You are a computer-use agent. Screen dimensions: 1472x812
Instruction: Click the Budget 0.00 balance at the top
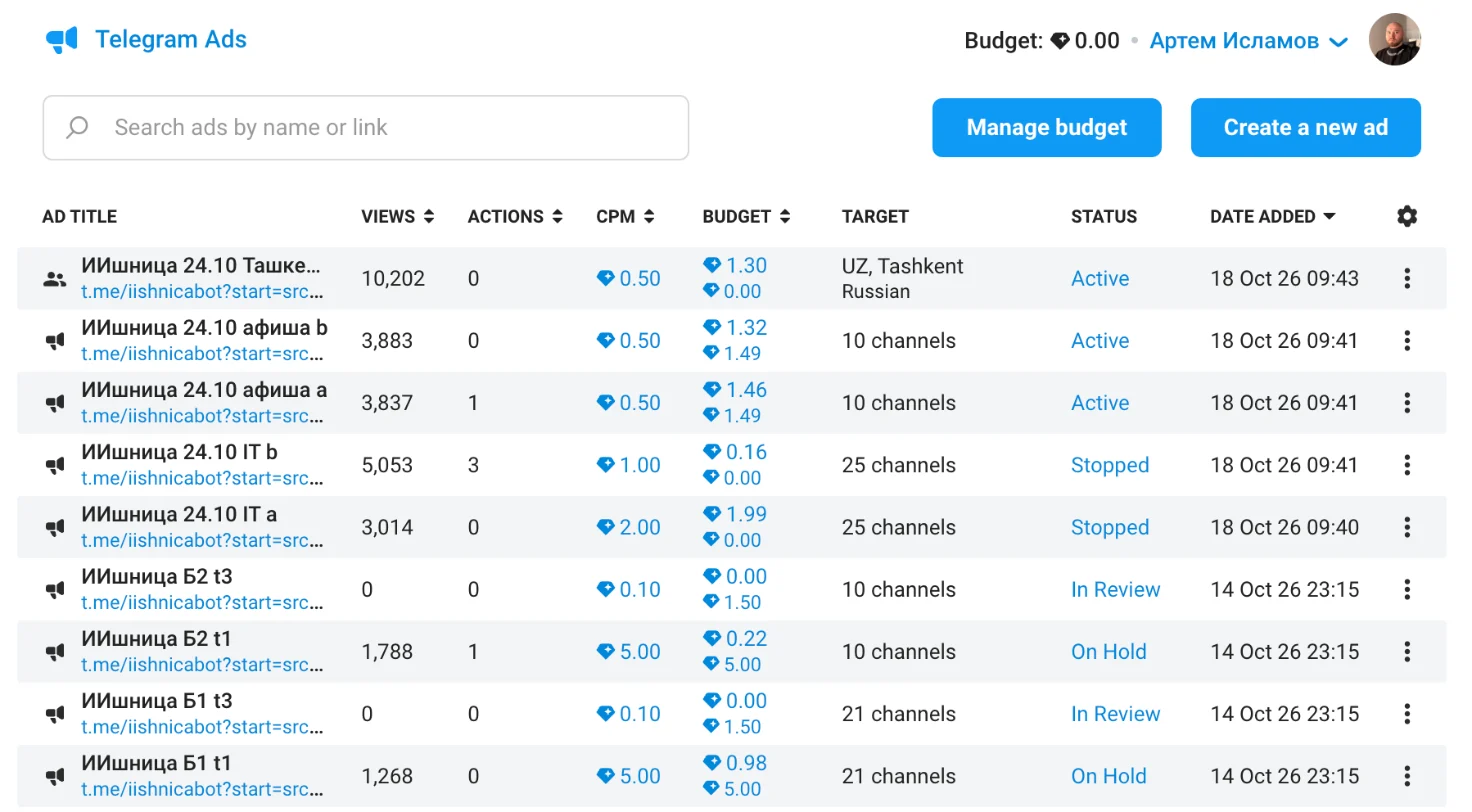coord(1042,41)
